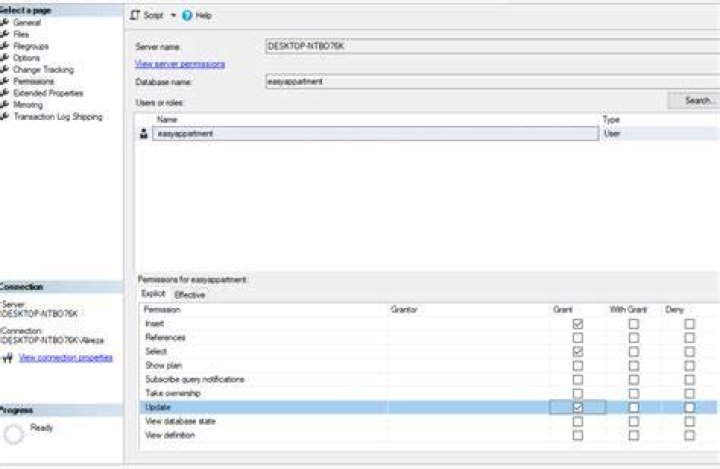The height and width of the screenshot is (469, 720).
Task: Open the Mirroring page
Action: (28, 105)
